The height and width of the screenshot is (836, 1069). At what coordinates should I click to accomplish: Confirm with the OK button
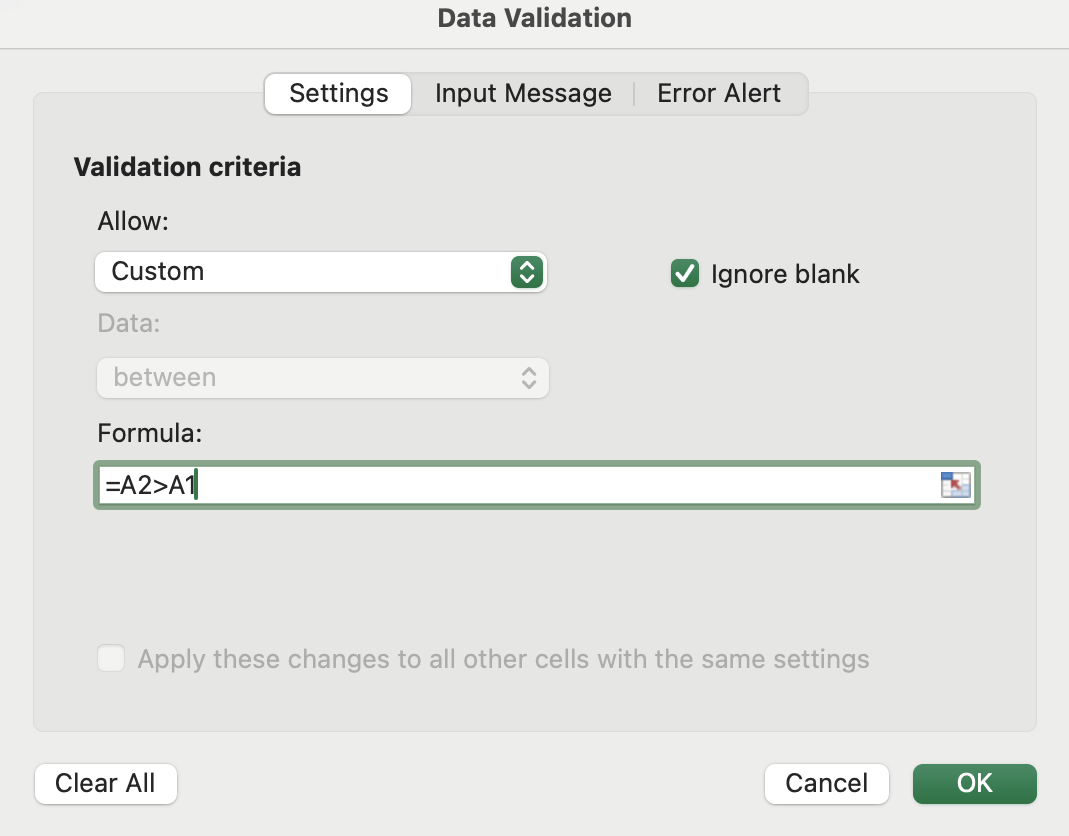pyautogui.click(x=974, y=783)
